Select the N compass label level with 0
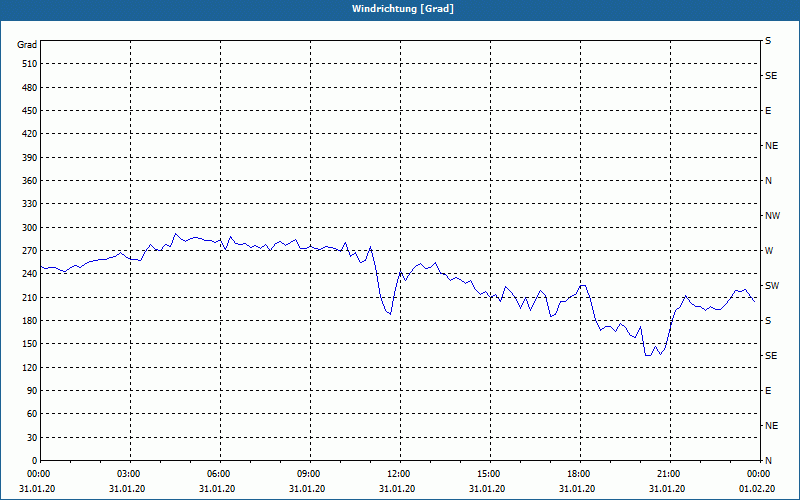Image resolution: width=800 pixels, height=500 pixels. [x=768, y=460]
